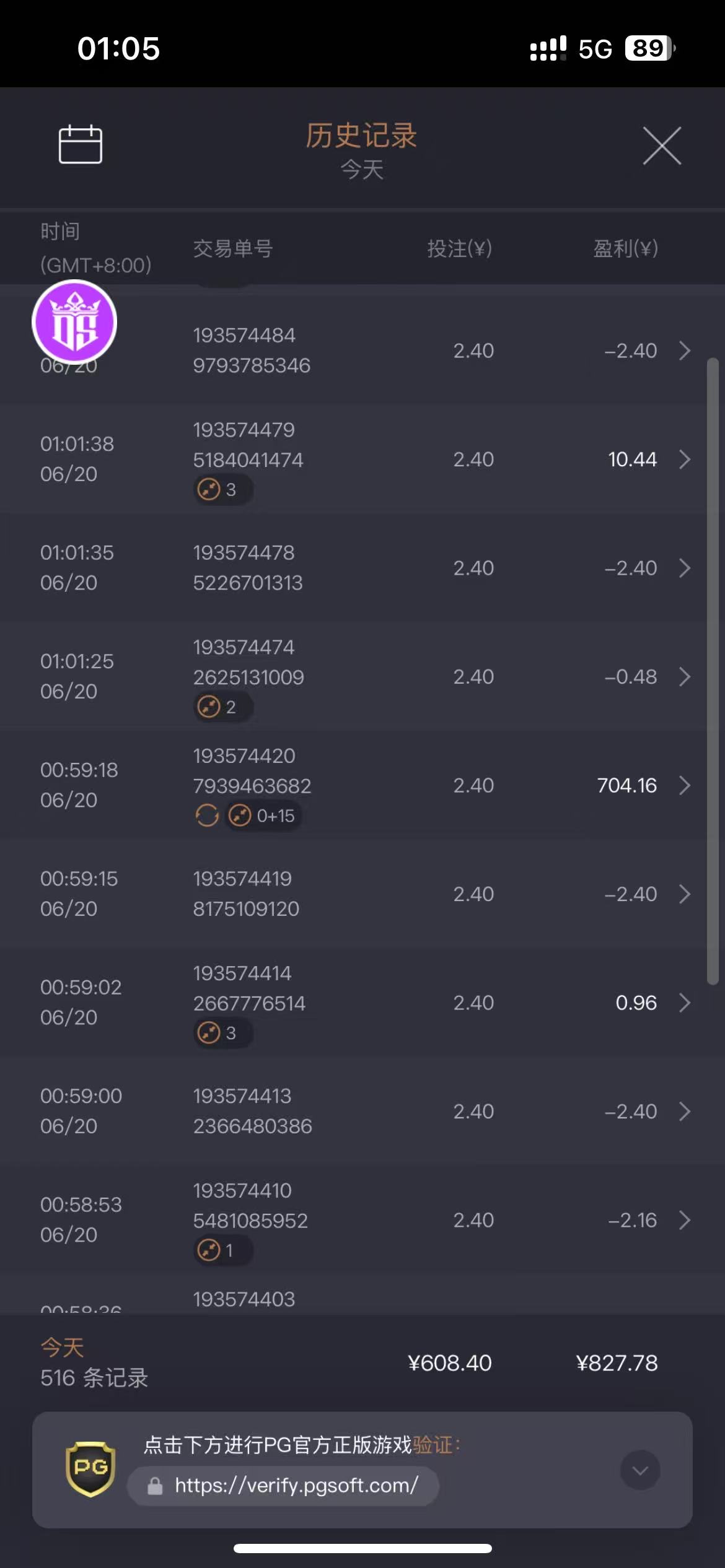Open the calendar date picker icon

[x=80, y=144]
